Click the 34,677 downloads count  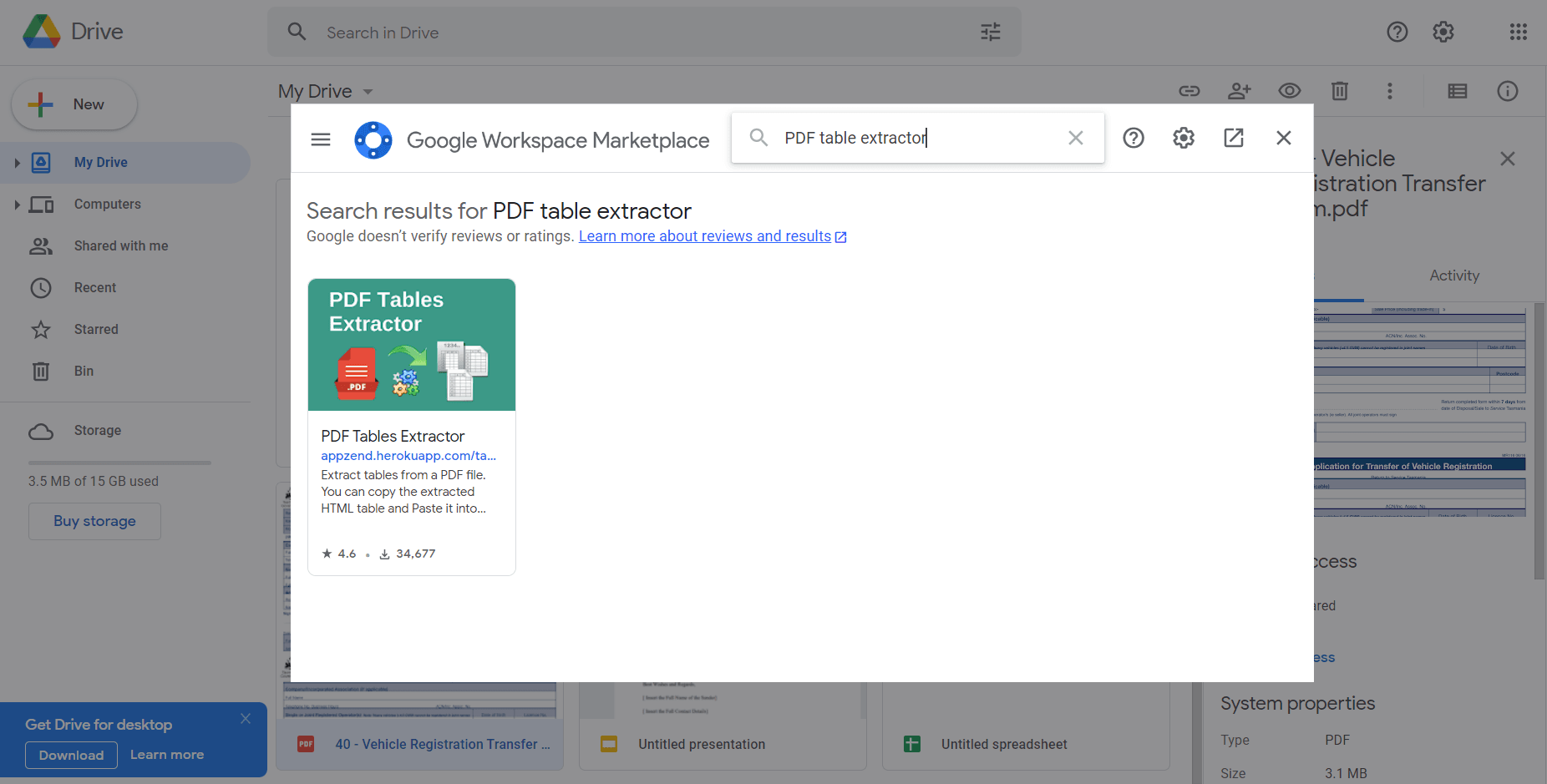click(408, 554)
